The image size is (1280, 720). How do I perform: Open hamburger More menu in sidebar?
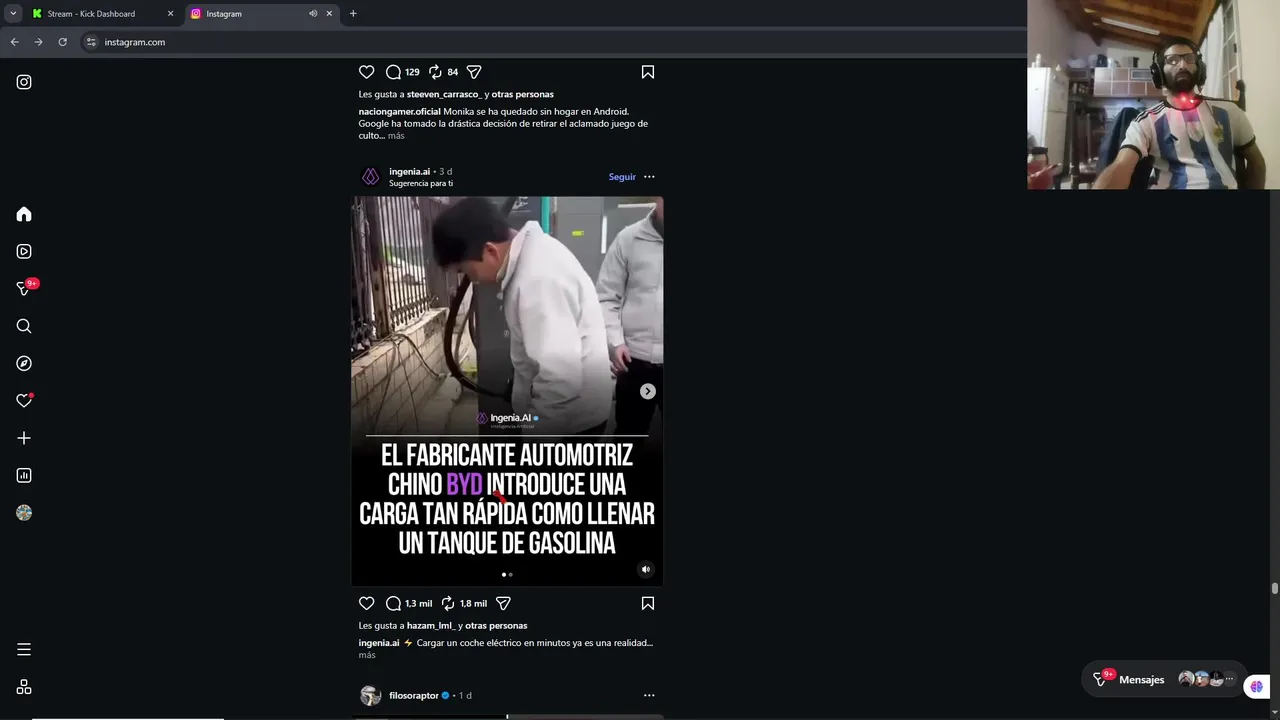[24, 650]
